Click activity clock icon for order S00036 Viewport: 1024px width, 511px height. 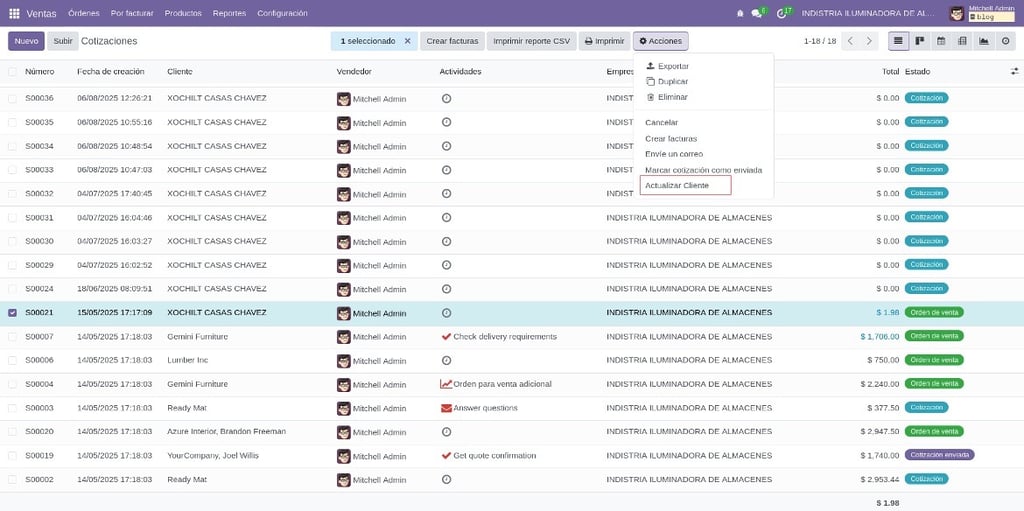click(446, 98)
